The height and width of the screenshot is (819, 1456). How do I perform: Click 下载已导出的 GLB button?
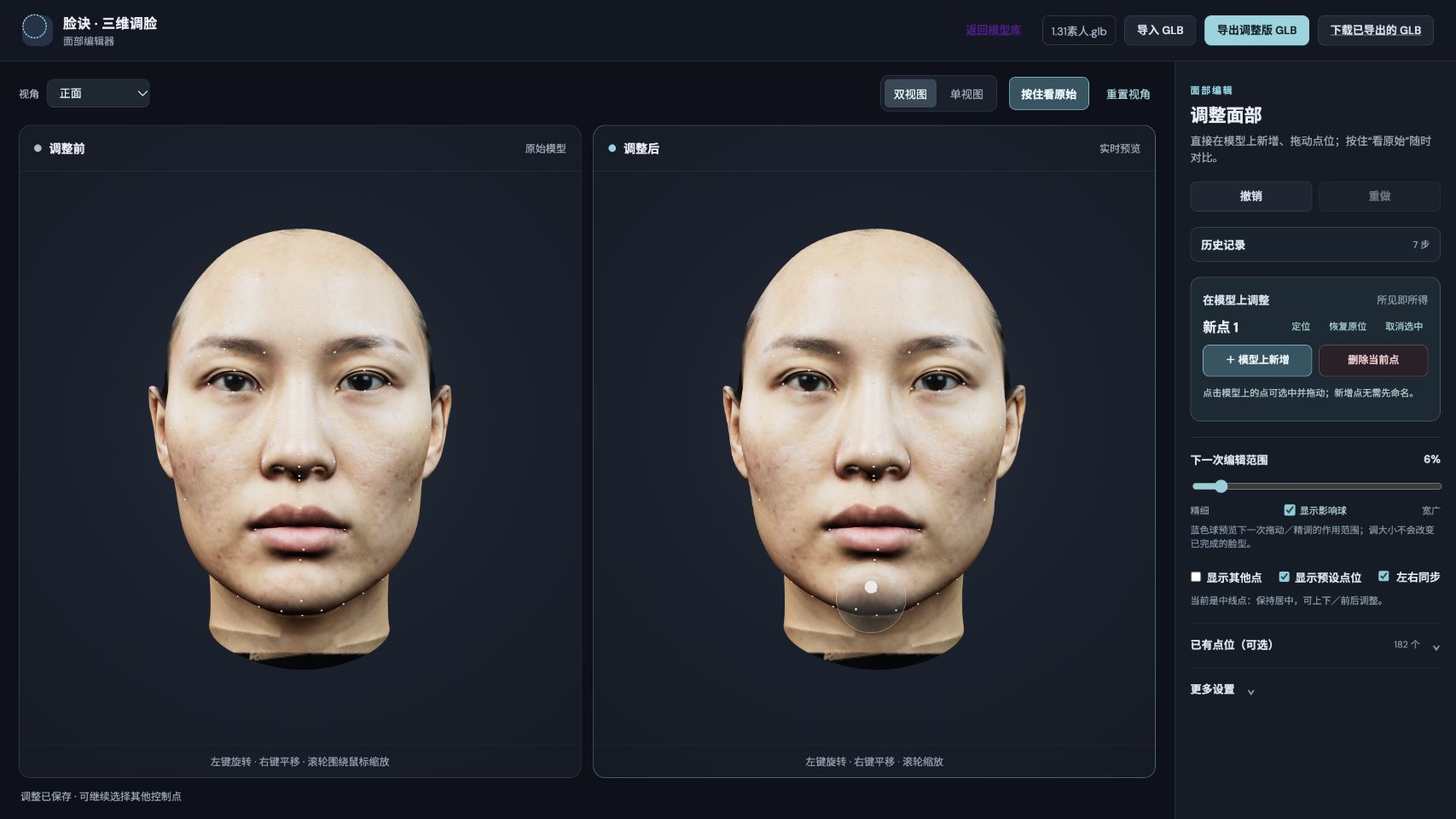coord(1375,30)
